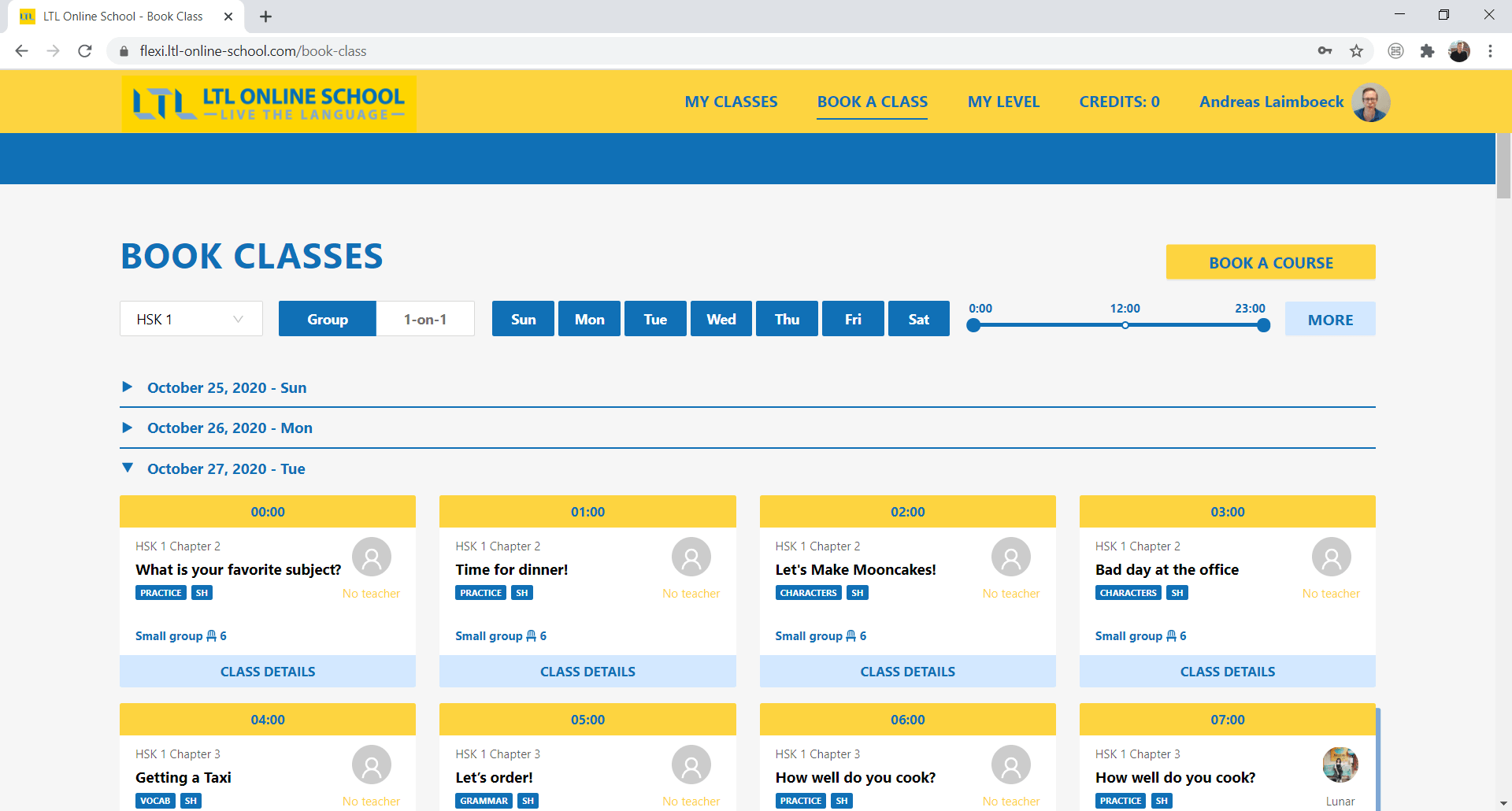The width and height of the screenshot is (1512, 811).
Task: Toggle the Group class type
Action: point(327,319)
